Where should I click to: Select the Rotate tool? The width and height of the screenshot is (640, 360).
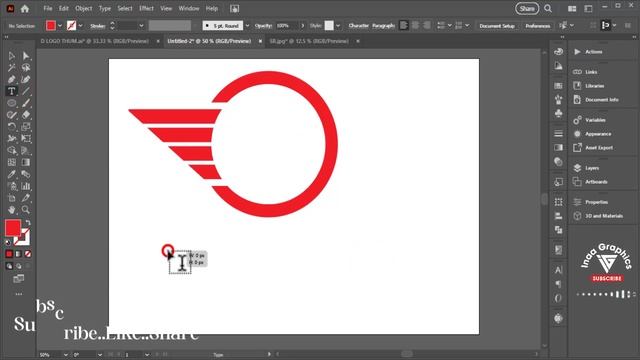click(11, 127)
